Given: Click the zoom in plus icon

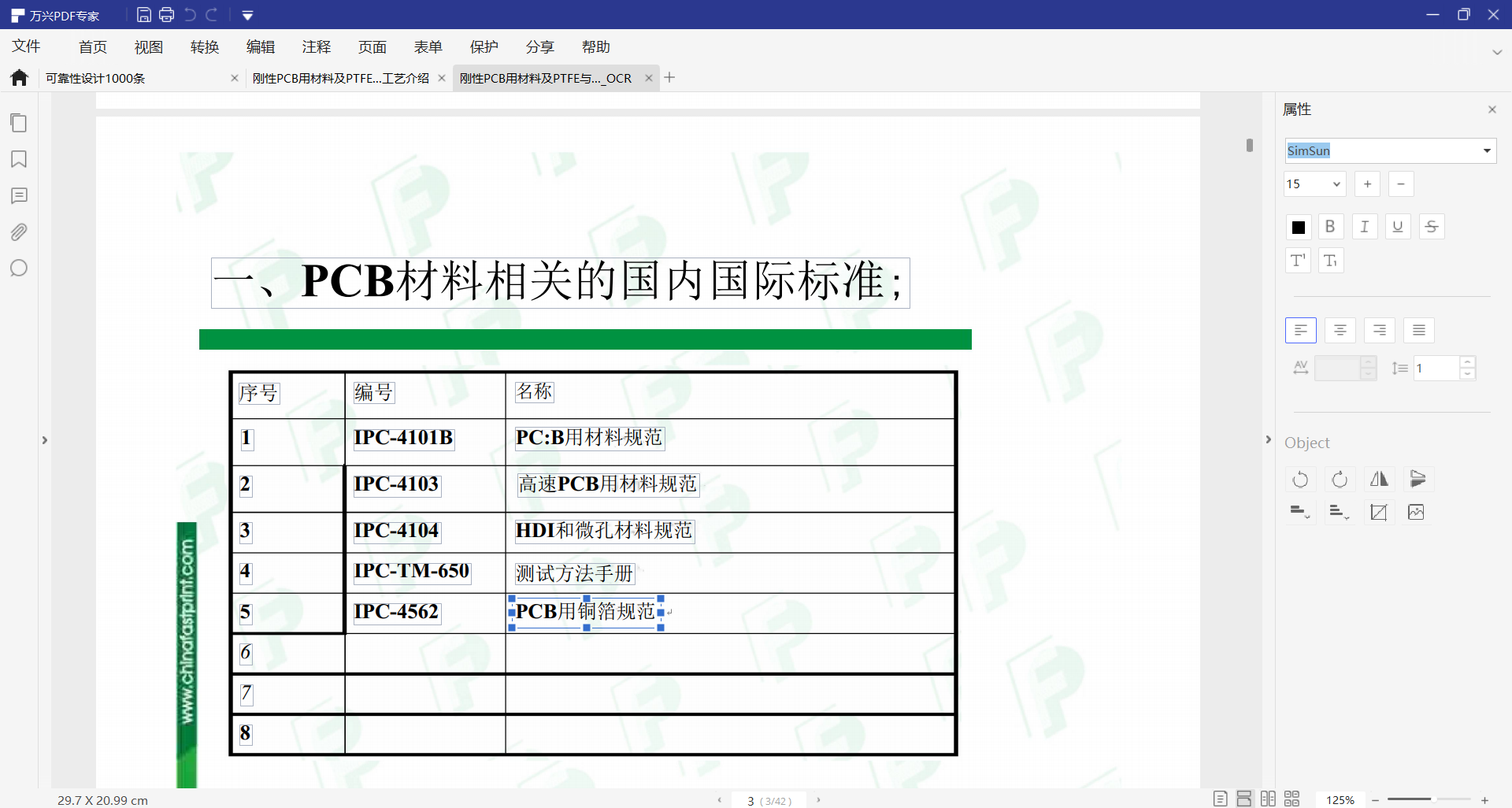Looking at the screenshot, I should [x=1484, y=800].
